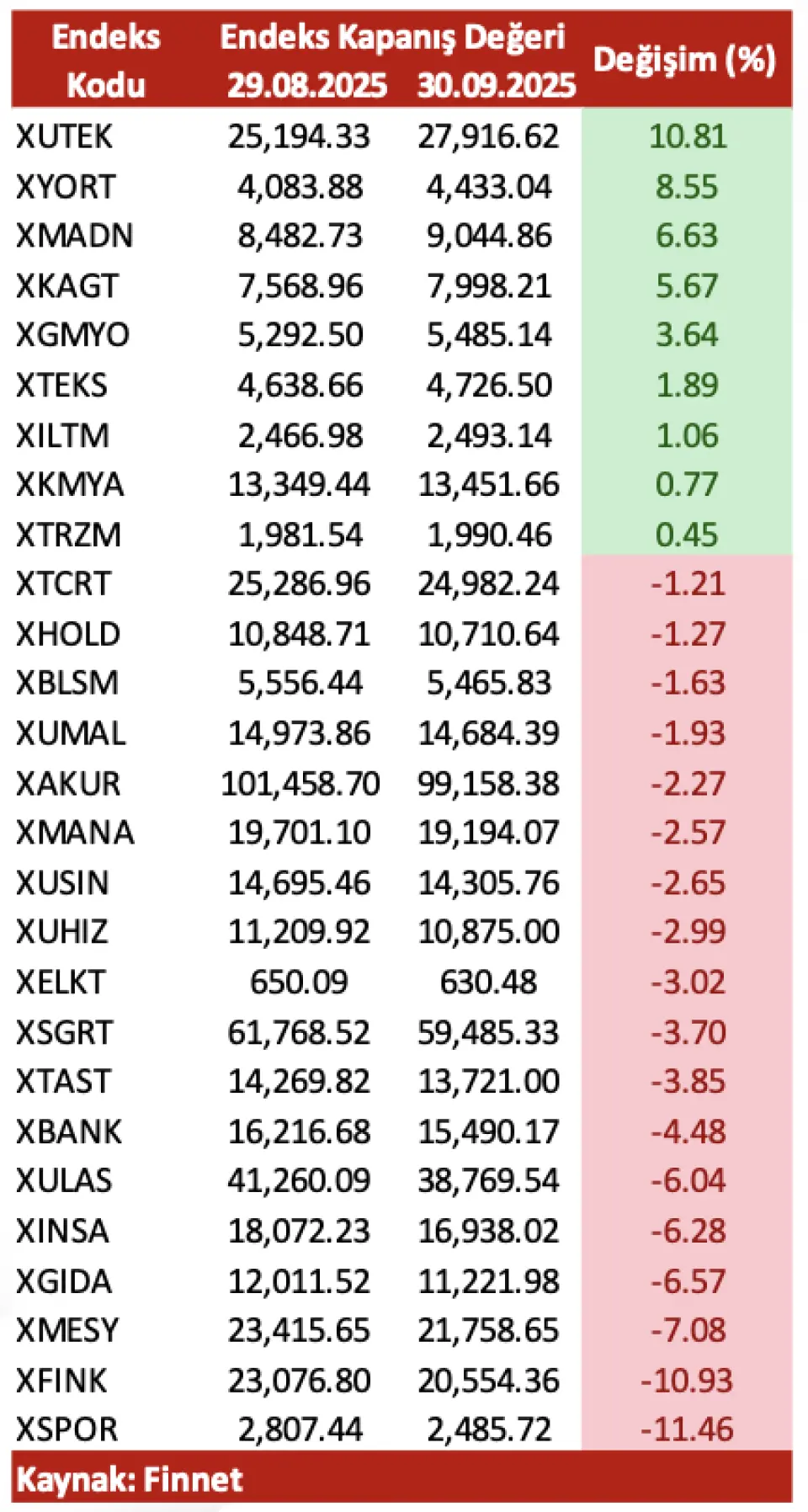The height and width of the screenshot is (1512, 808).
Task: Select the XUTEK index code cell
Action: point(64,136)
